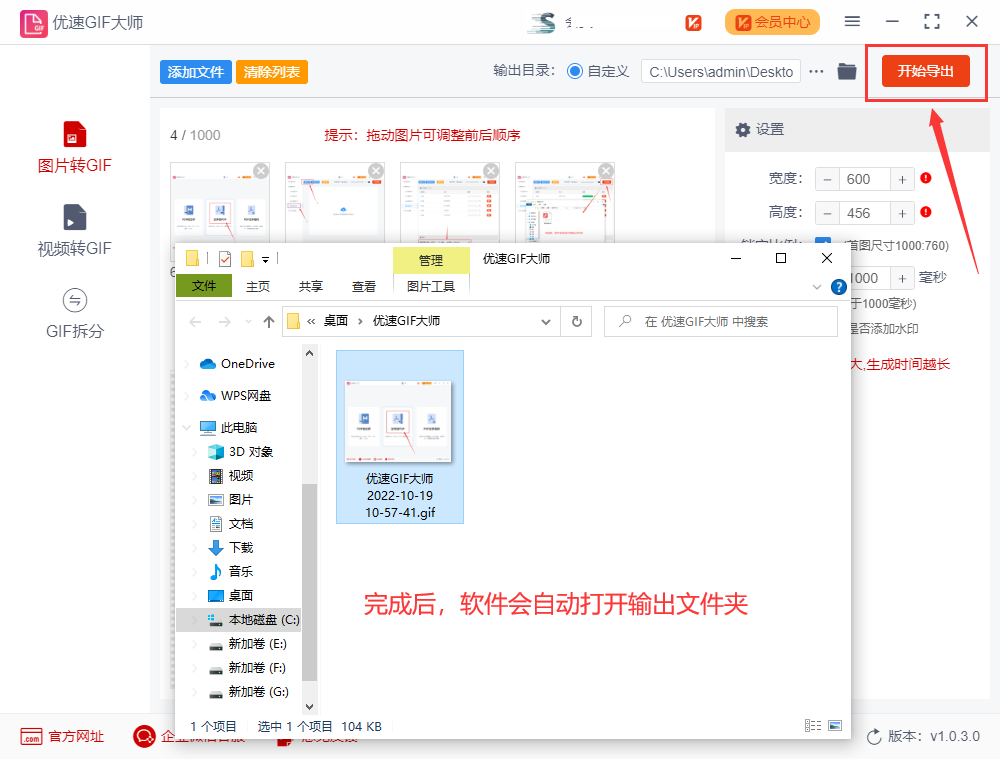This screenshot has height=760, width=1000.
Task: Decrease height with minus button
Action: [x=827, y=214]
